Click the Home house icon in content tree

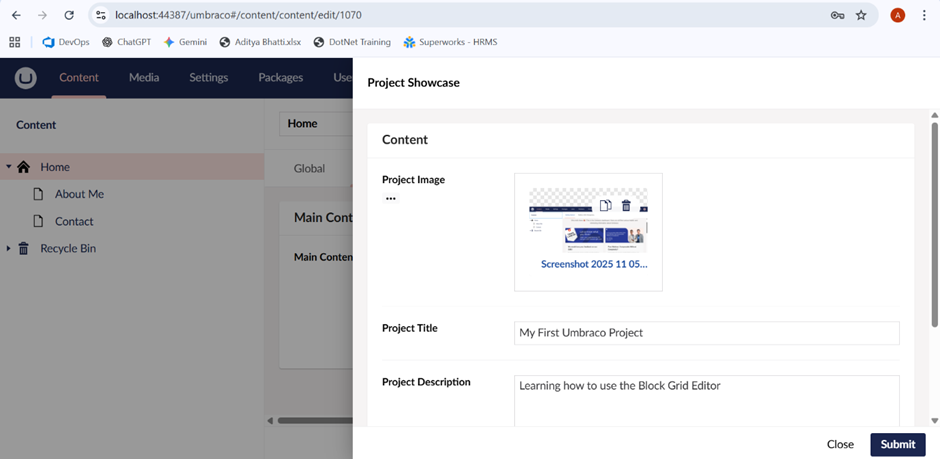(24, 167)
